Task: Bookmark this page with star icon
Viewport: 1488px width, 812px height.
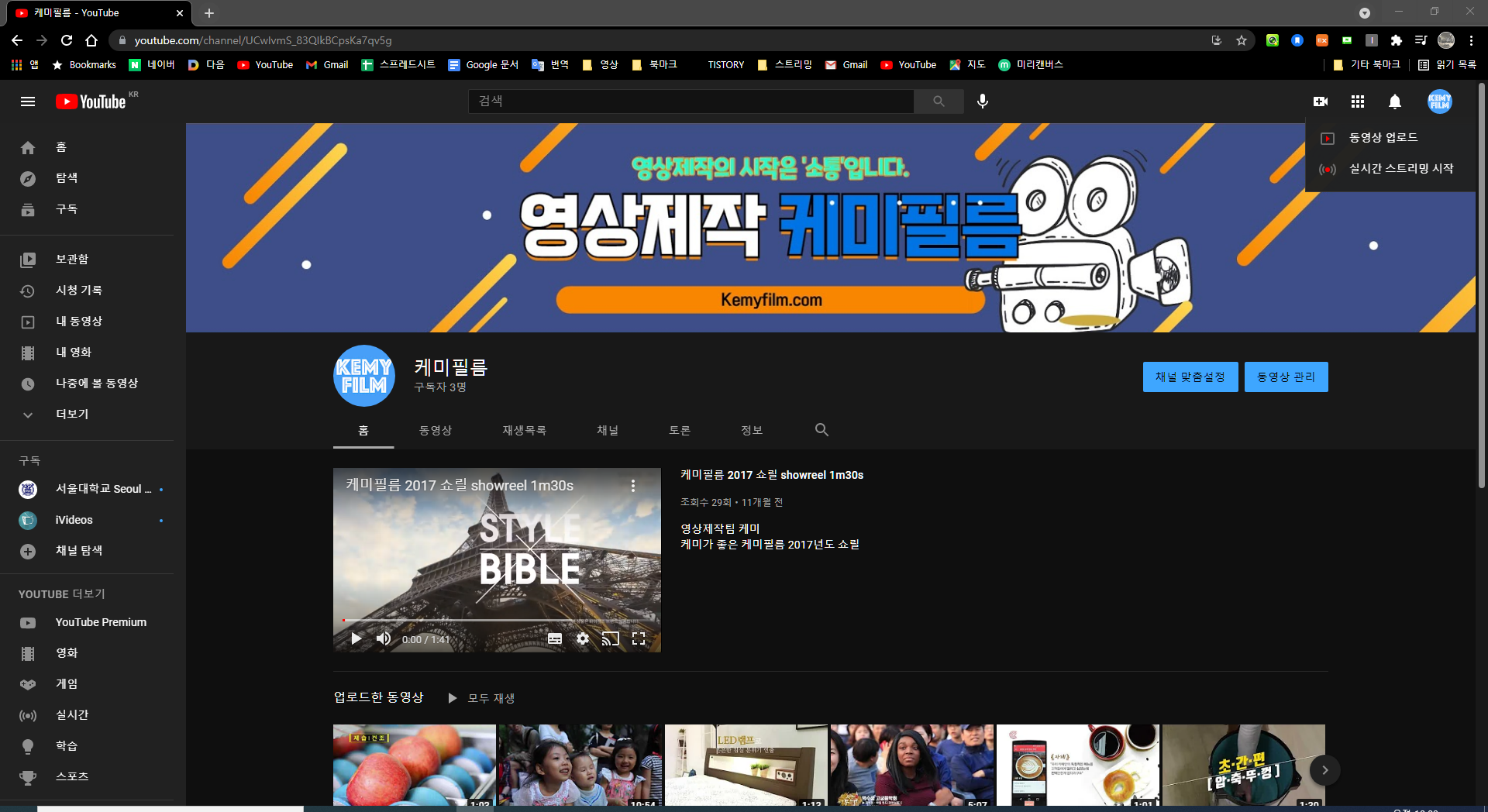Action: (x=1242, y=40)
